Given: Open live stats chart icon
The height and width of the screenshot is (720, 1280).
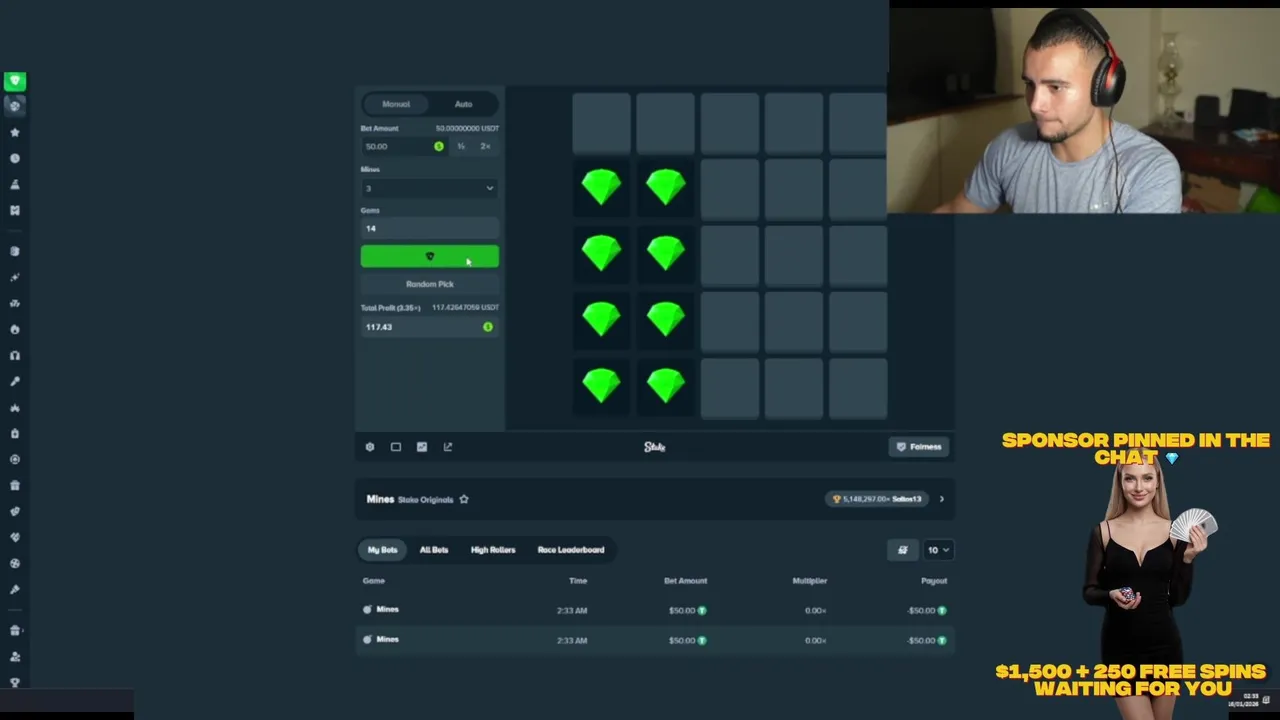Looking at the screenshot, I should click(x=422, y=447).
